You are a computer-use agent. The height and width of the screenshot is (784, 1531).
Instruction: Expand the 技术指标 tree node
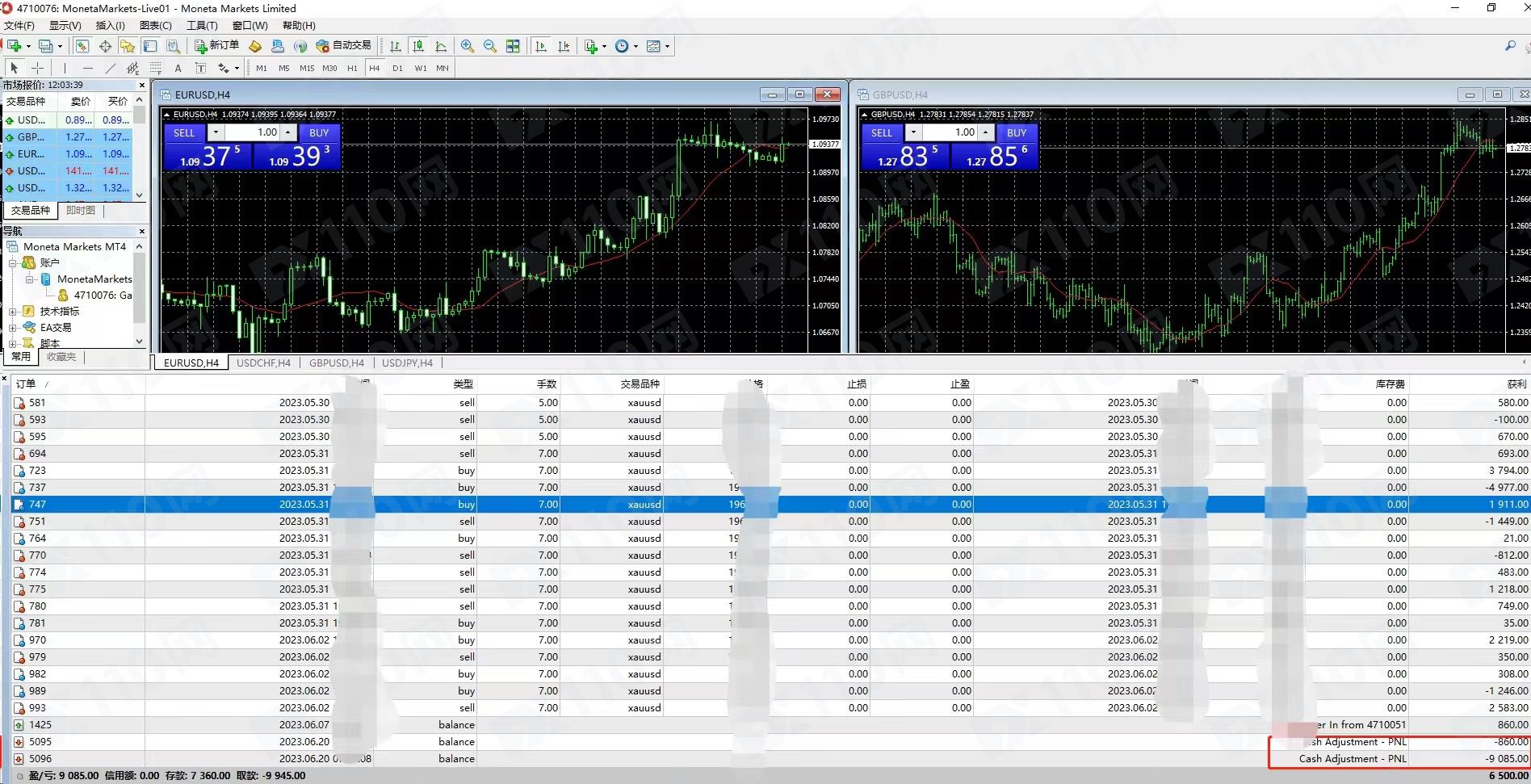pos(13,311)
